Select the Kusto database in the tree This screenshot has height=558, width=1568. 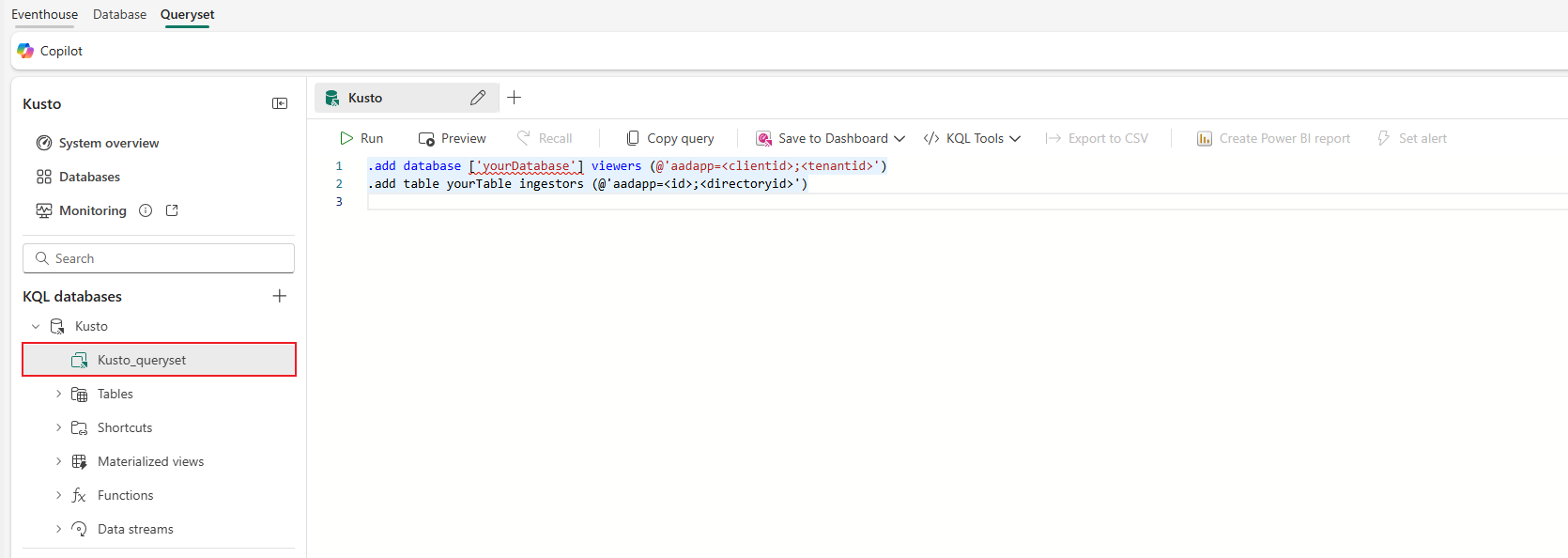pyautogui.click(x=91, y=326)
